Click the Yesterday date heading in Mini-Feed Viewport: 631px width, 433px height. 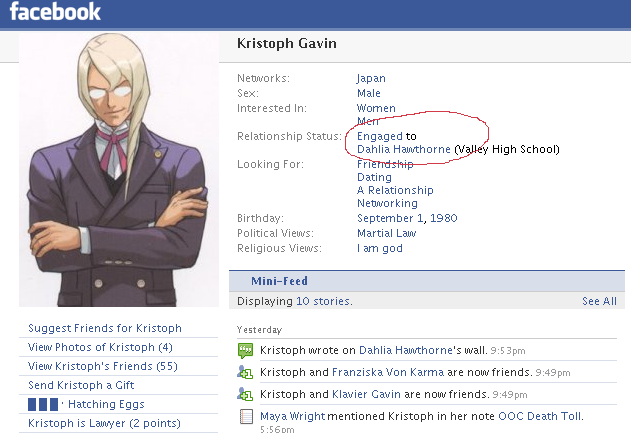(259, 330)
